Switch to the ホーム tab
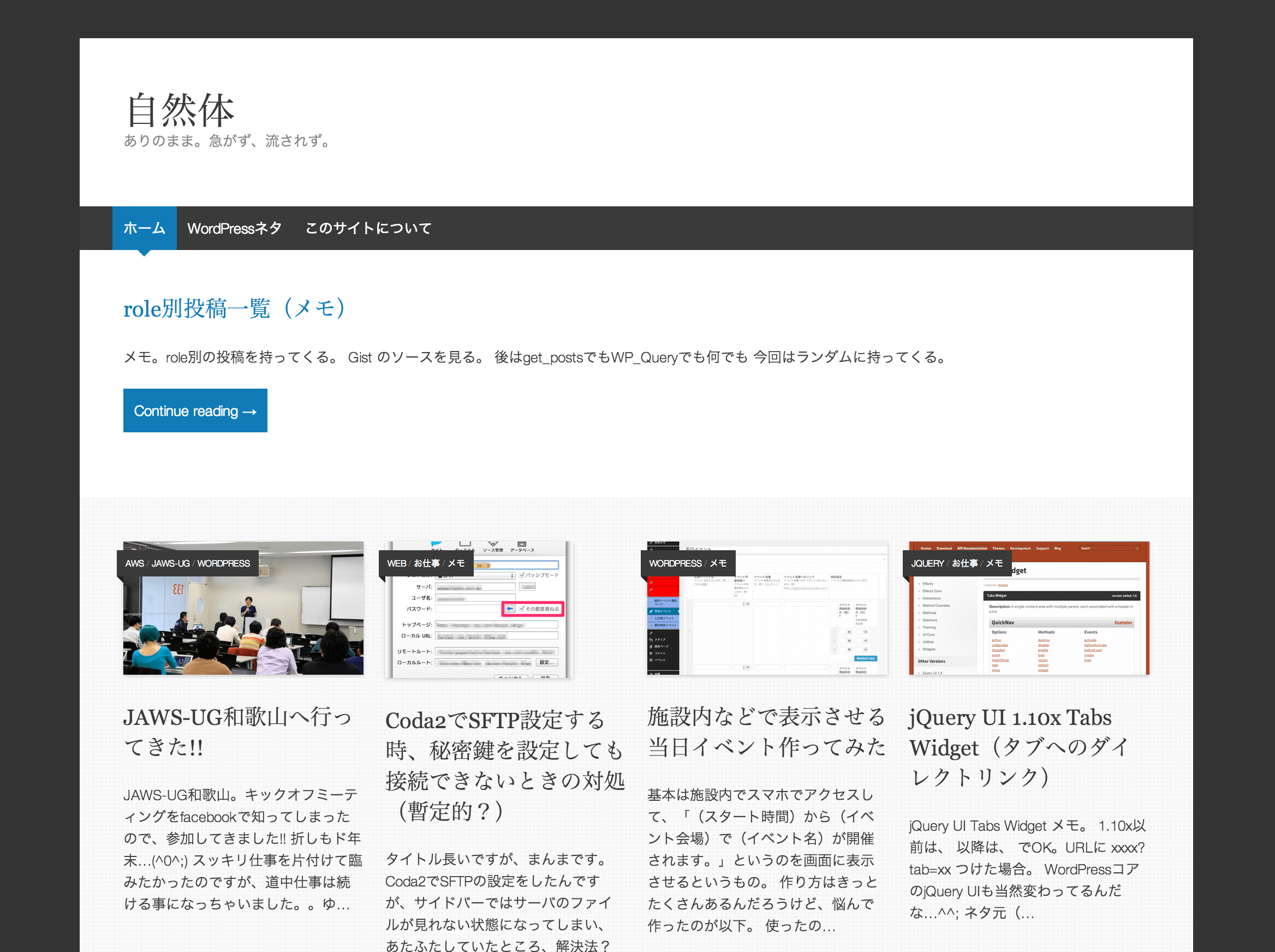The width and height of the screenshot is (1275, 952). coord(144,228)
